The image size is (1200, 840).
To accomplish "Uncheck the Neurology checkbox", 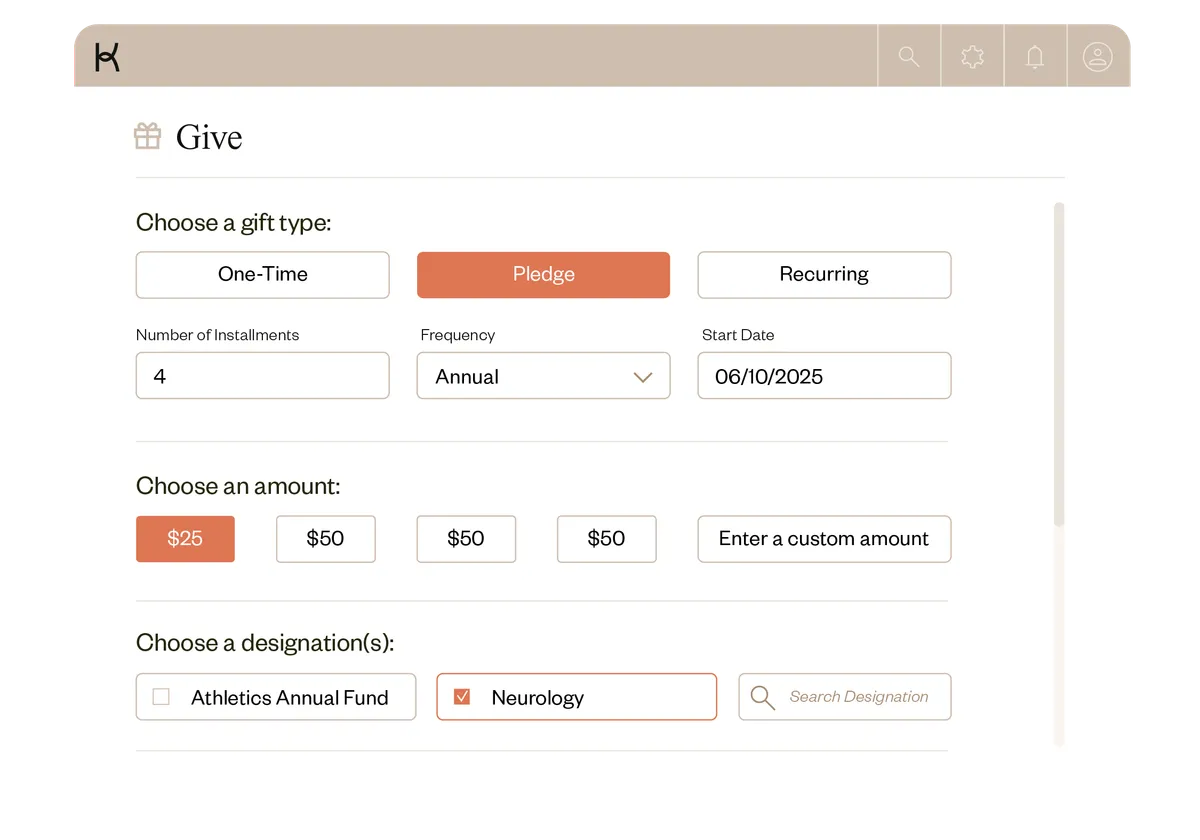I will coord(462,697).
